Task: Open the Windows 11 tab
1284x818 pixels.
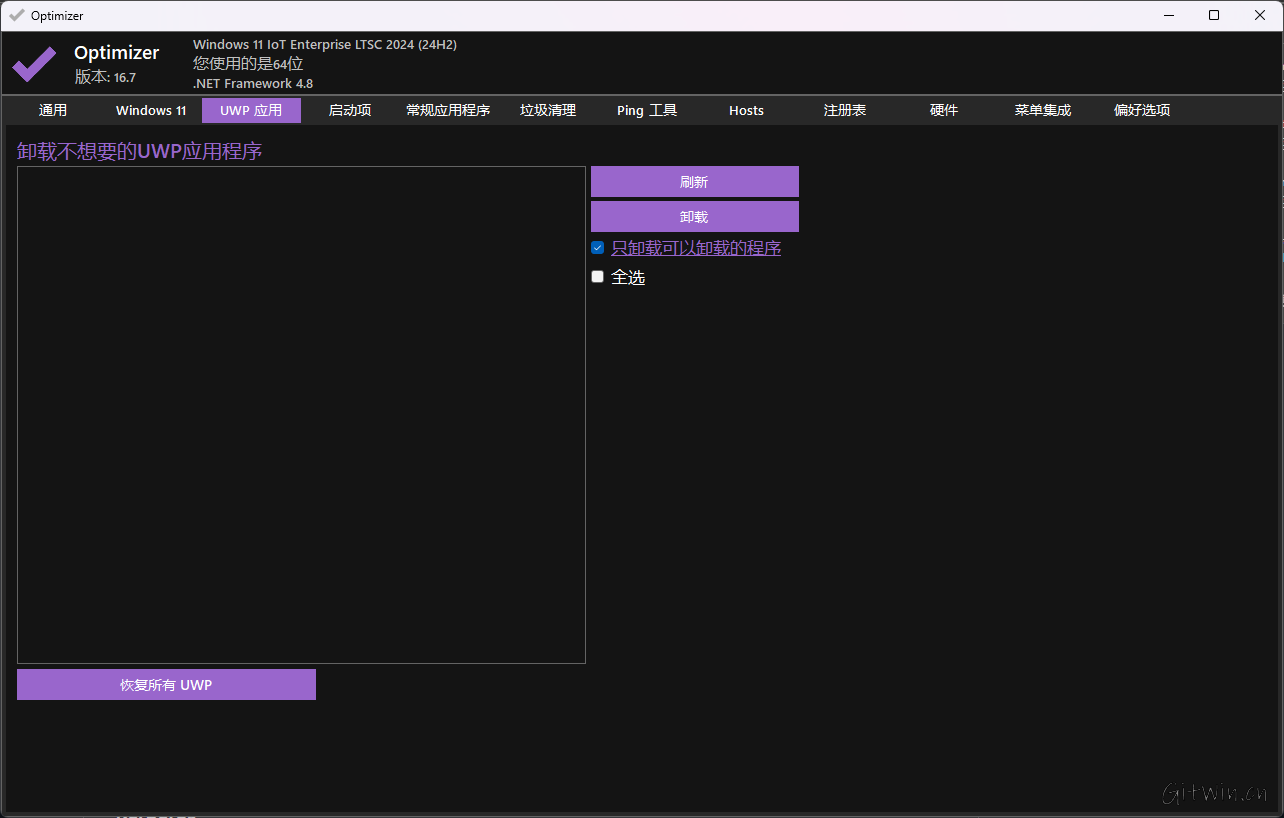Action: point(150,110)
